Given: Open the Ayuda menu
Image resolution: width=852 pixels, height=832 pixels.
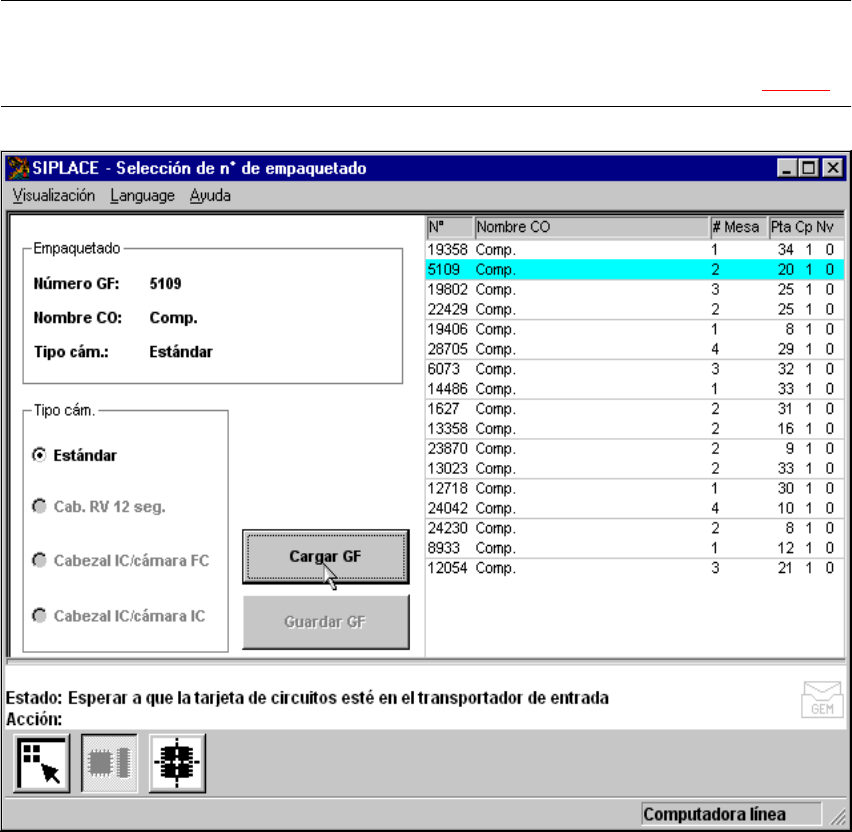Looking at the screenshot, I should (210, 196).
